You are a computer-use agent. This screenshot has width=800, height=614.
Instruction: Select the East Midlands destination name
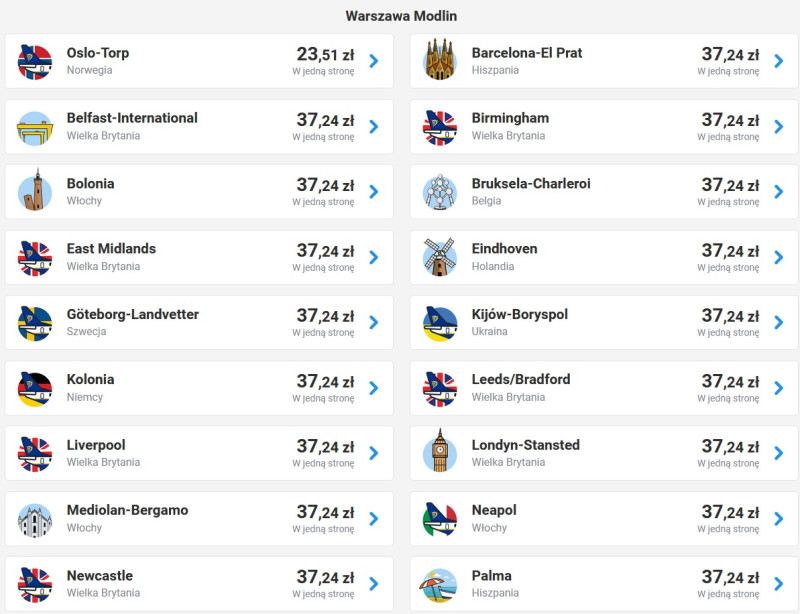(x=111, y=249)
